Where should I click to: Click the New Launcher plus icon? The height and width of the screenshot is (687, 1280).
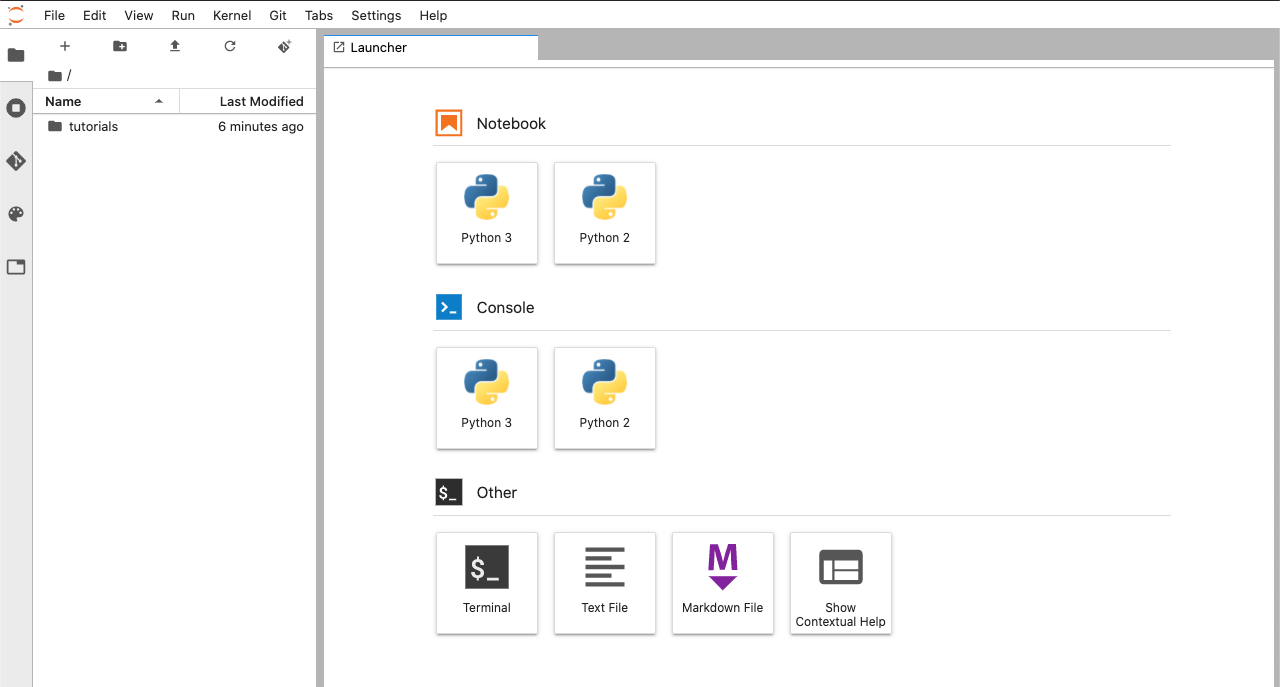[65, 46]
